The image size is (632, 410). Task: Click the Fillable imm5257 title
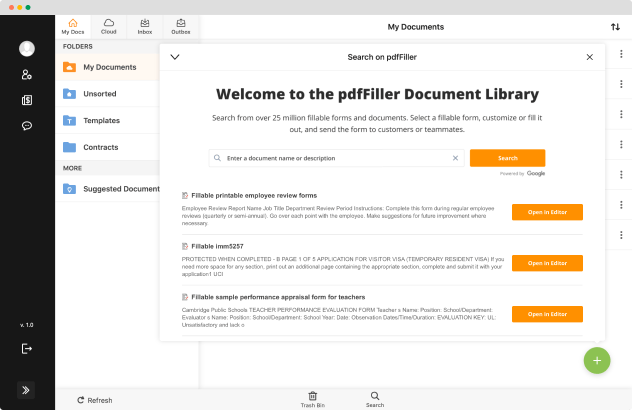[x=217, y=246]
